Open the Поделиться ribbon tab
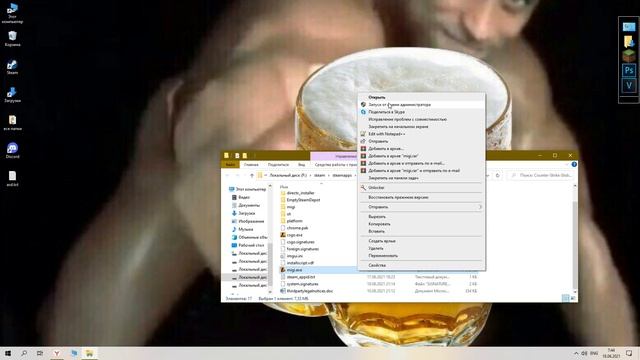The height and width of the screenshot is (360, 640). [x=278, y=164]
